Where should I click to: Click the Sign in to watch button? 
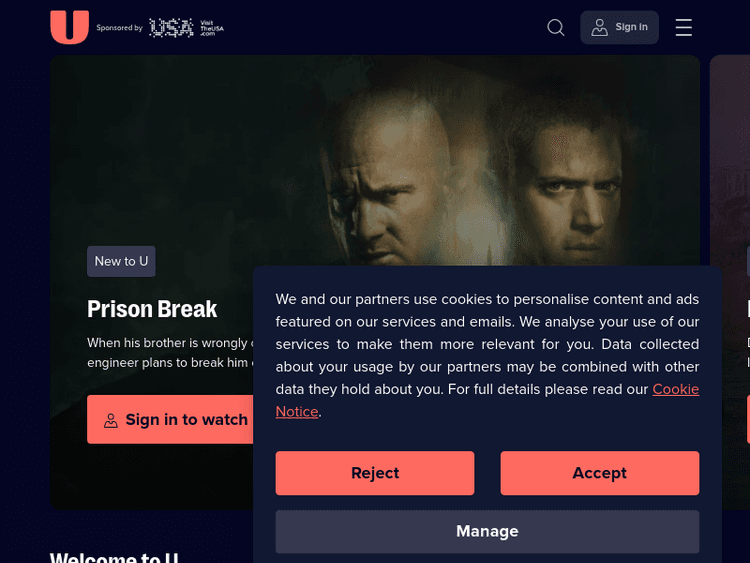click(x=170, y=419)
